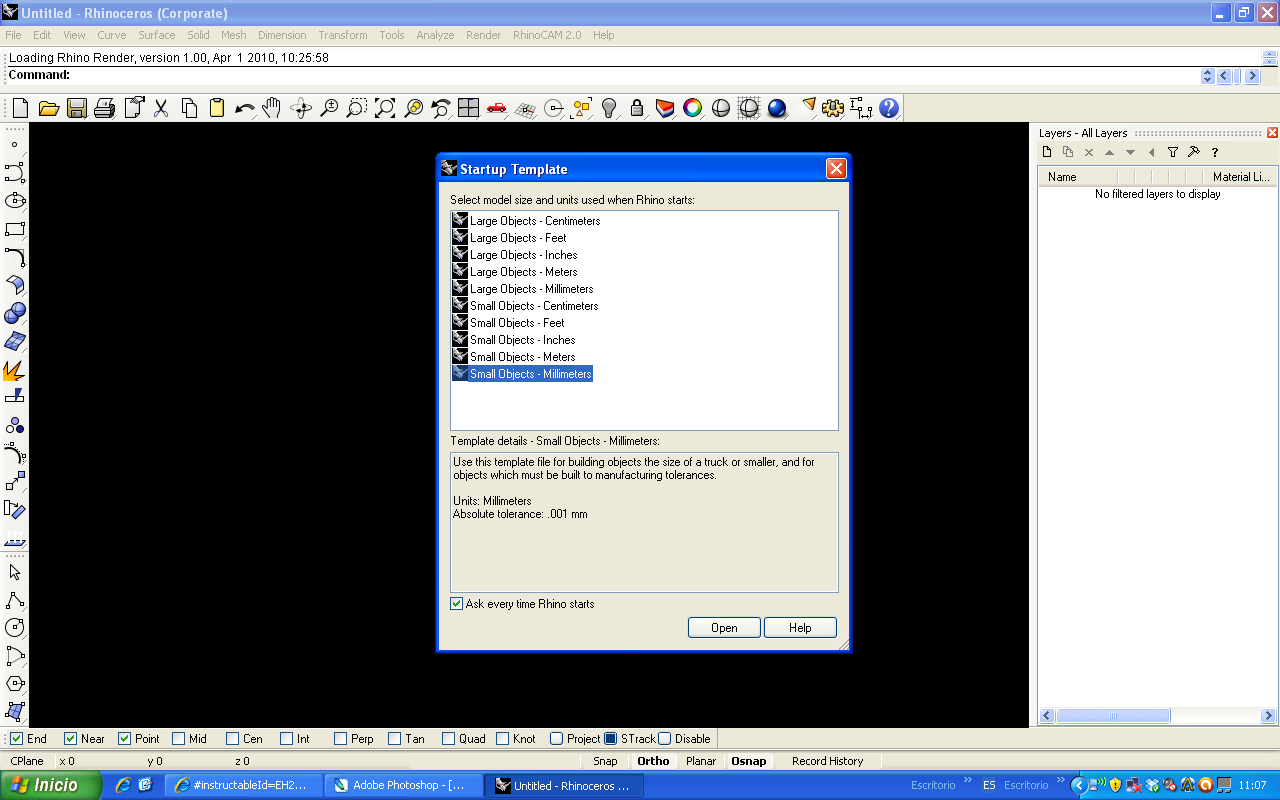Select the Polygon hexagon tool in sidebar
This screenshot has height=800, width=1280.
14,684
